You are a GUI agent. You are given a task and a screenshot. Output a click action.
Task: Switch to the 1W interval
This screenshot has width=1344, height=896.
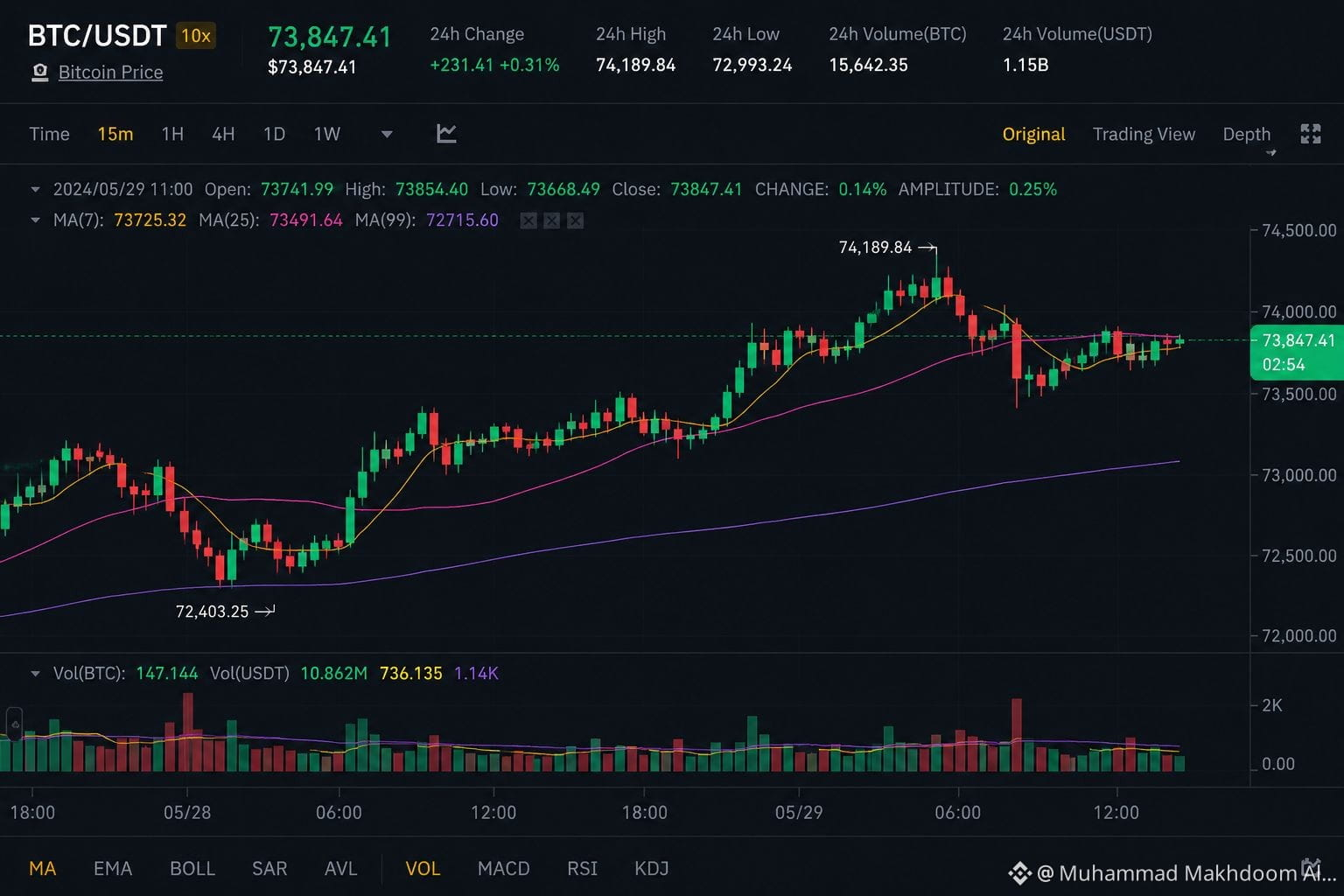tap(326, 134)
